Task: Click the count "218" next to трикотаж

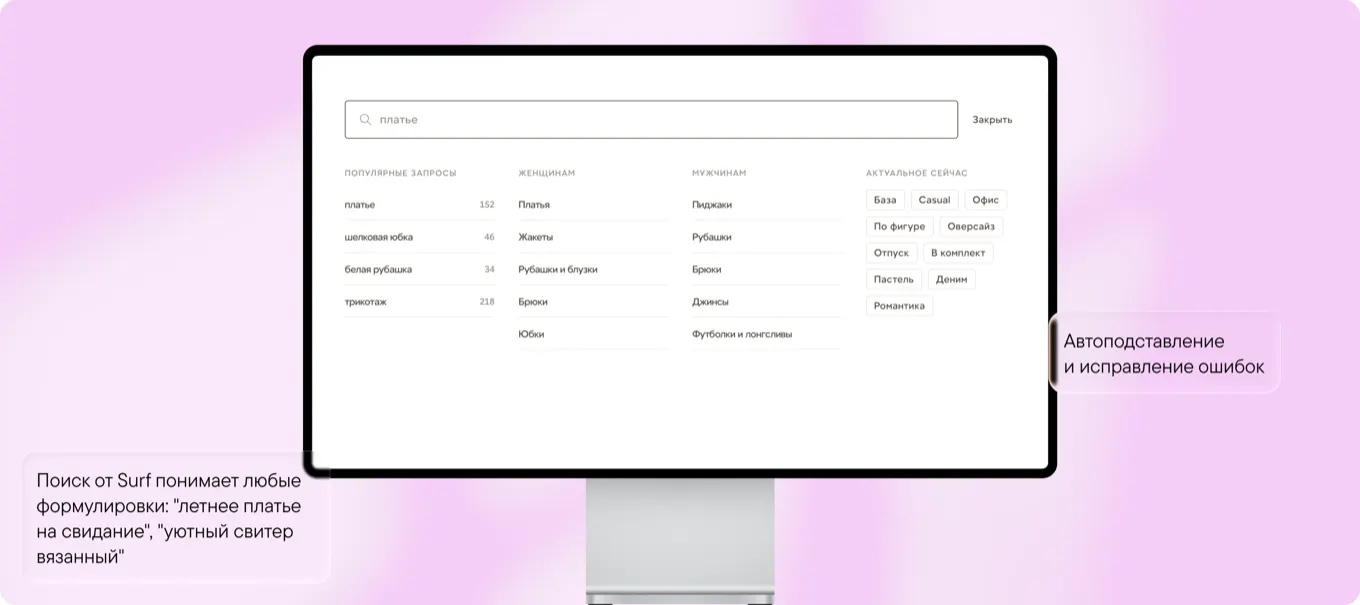Action: coord(487,301)
